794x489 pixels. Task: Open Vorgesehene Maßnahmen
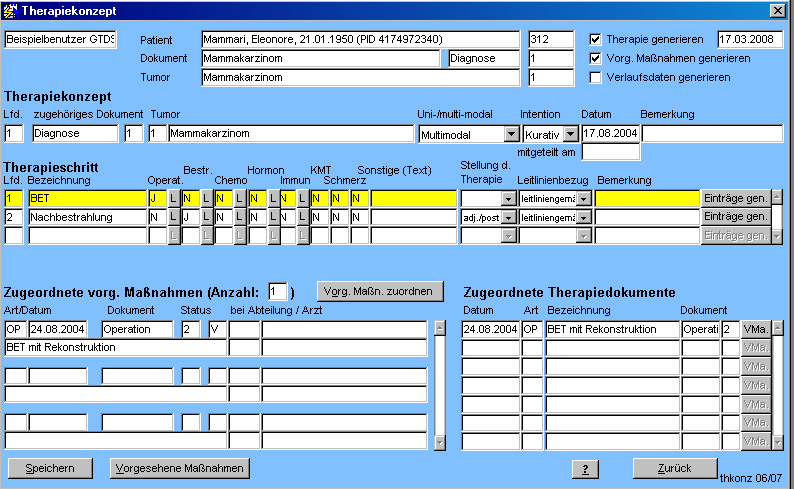[179, 468]
